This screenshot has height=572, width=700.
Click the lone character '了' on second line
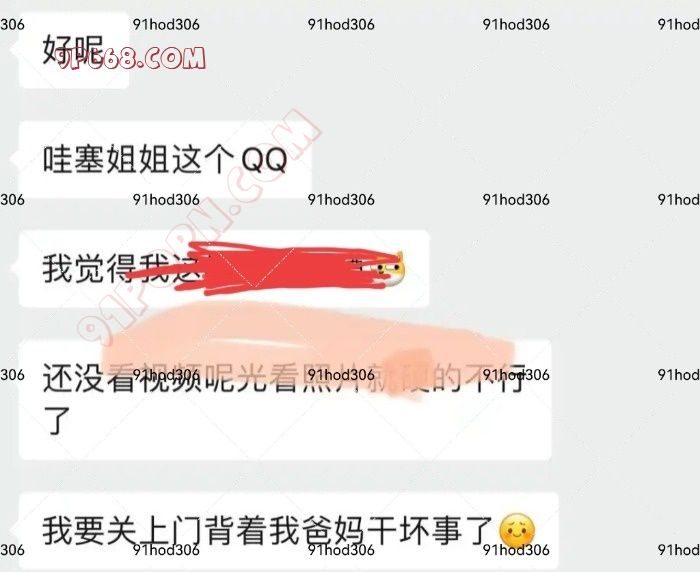(x=57, y=421)
